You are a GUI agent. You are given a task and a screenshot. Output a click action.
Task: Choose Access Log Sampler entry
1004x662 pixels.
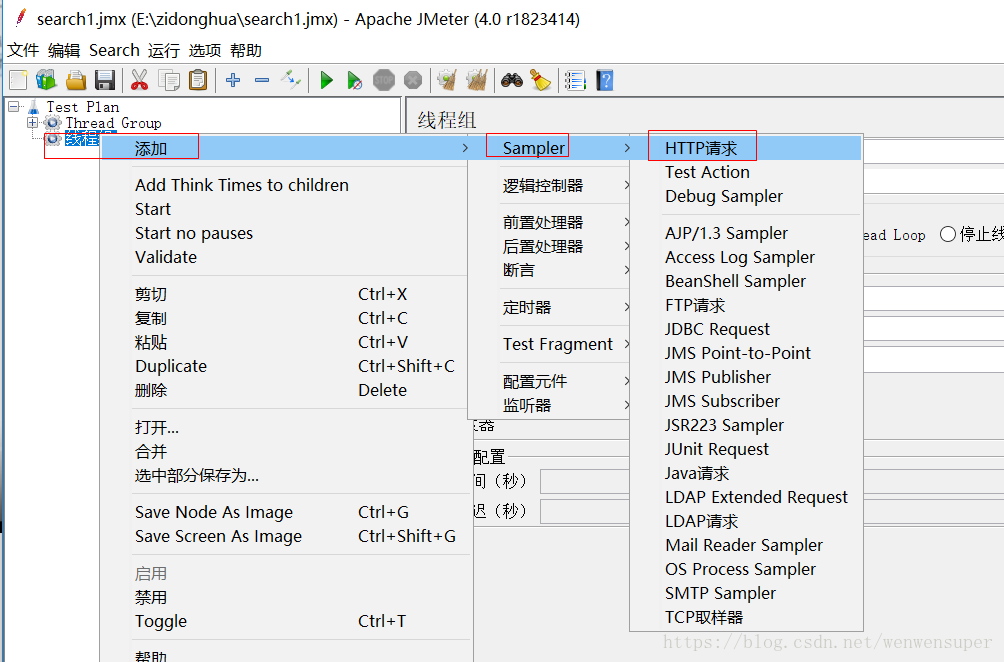(747, 257)
